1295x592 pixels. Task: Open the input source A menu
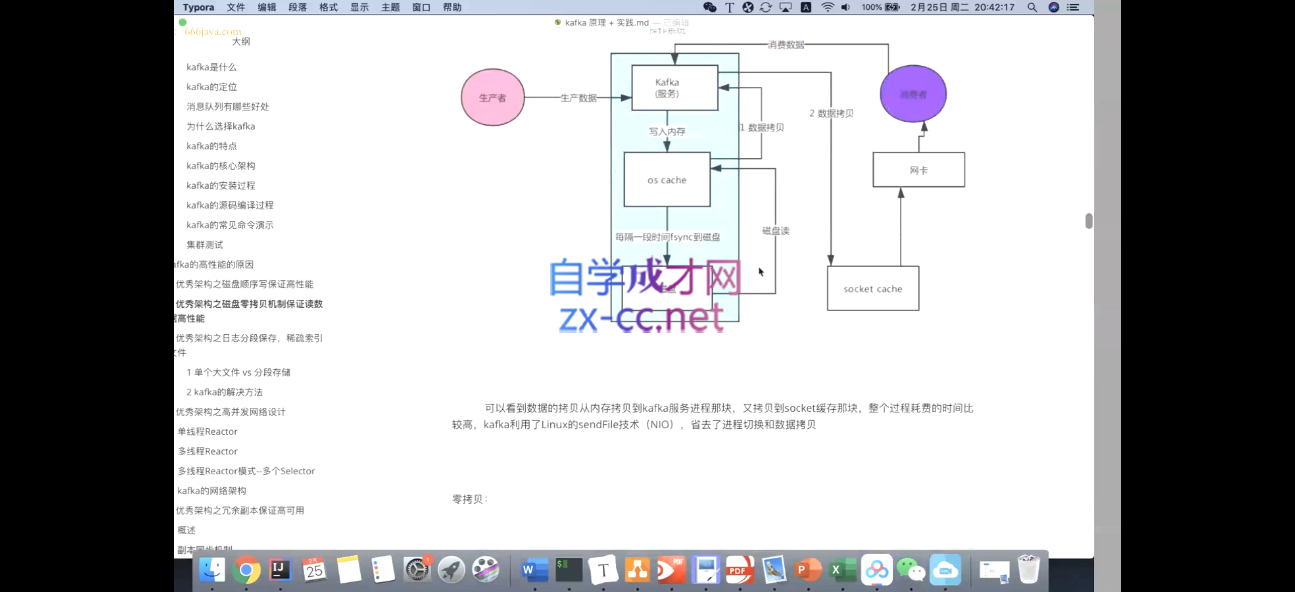(x=806, y=7)
